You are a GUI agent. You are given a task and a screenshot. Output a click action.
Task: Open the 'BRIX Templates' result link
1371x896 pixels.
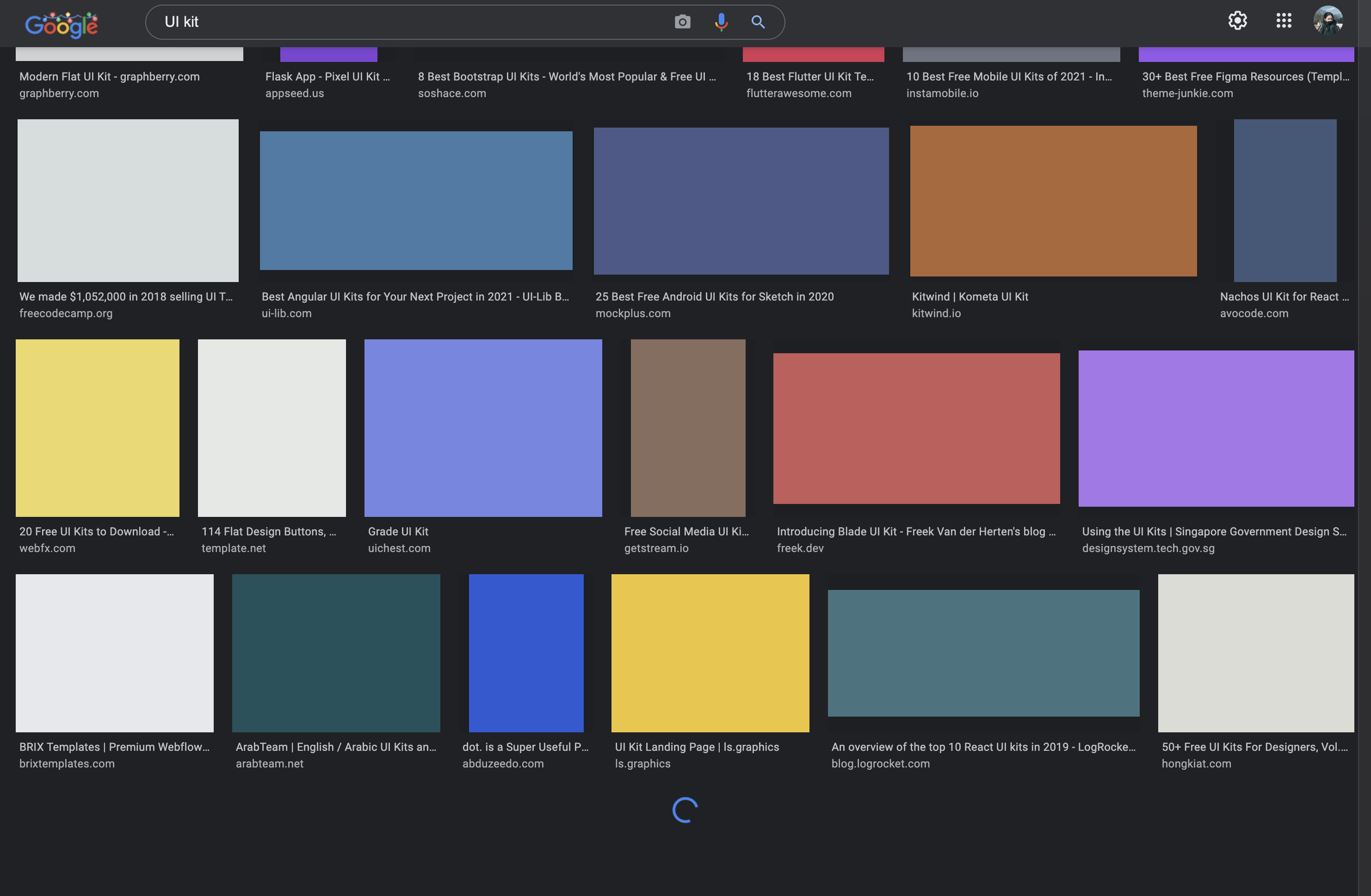click(114, 747)
